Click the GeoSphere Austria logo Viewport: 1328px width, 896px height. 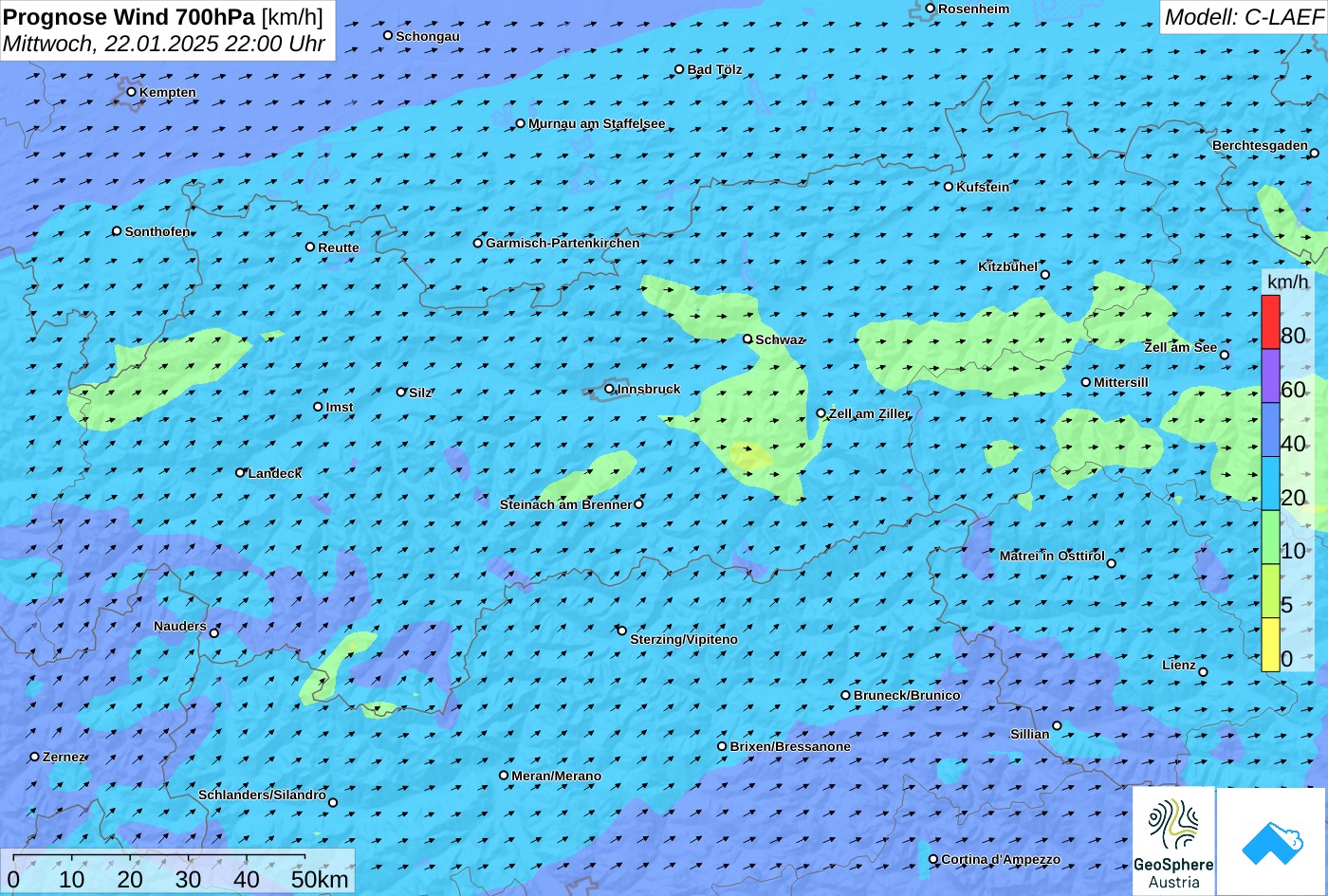pyautogui.click(x=1173, y=841)
